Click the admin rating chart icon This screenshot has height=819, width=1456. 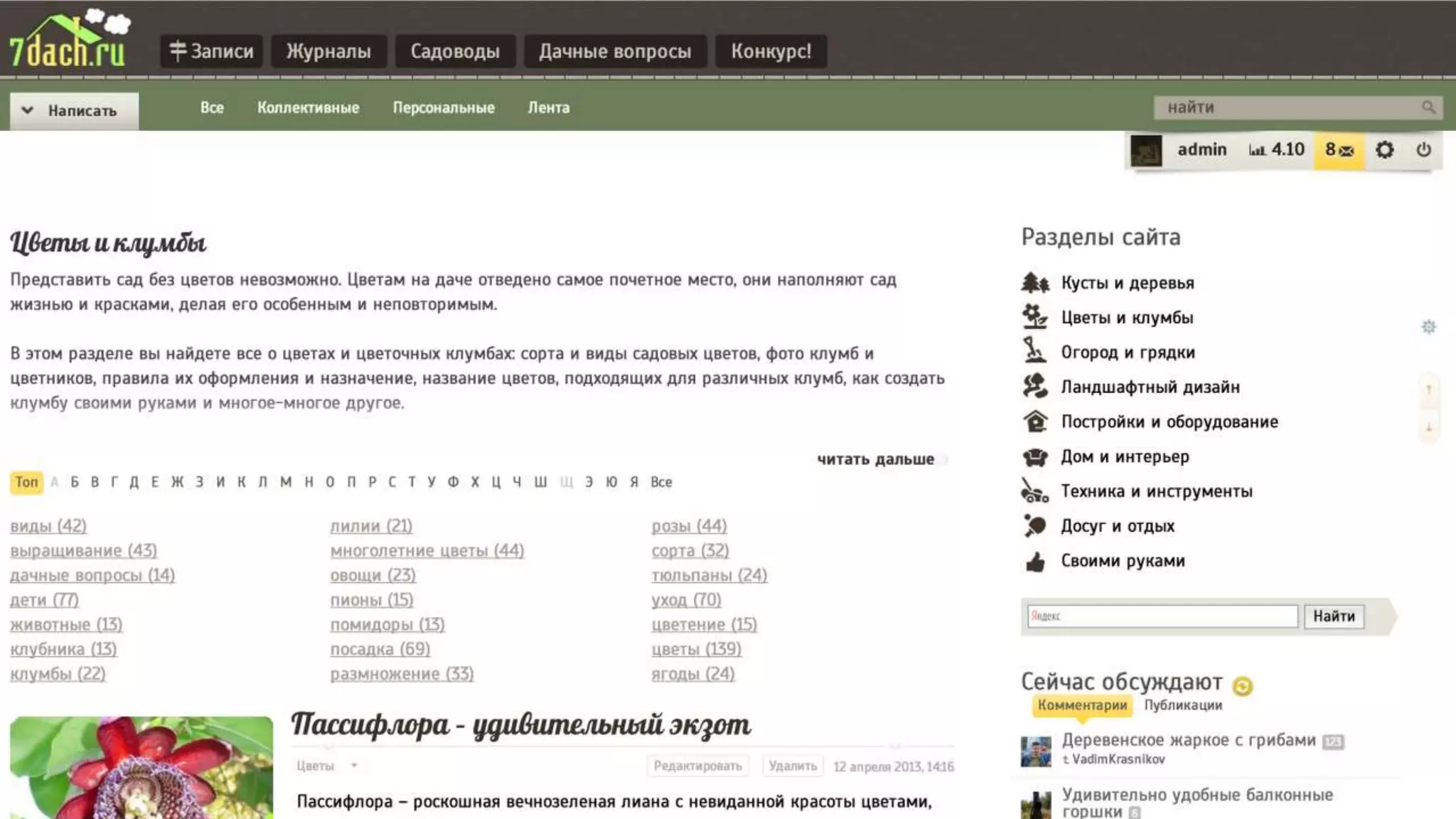(x=1257, y=150)
